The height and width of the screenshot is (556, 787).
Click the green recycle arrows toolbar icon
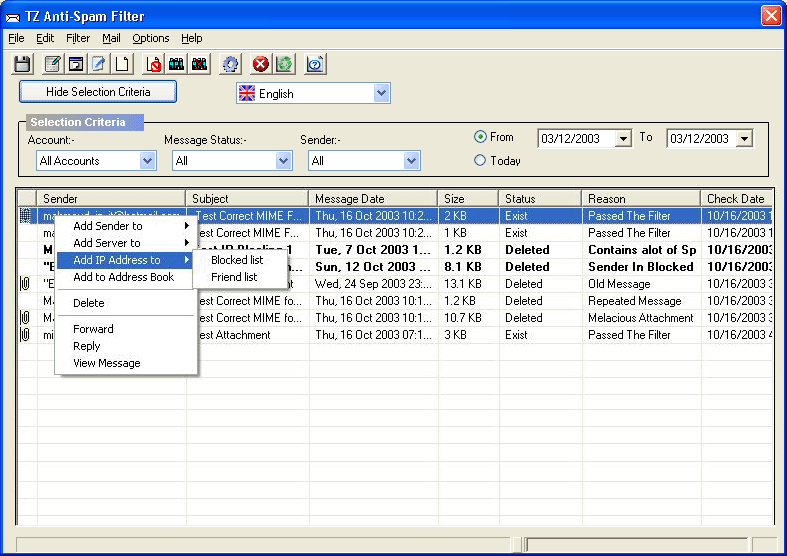pyautogui.click(x=284, y=64)
